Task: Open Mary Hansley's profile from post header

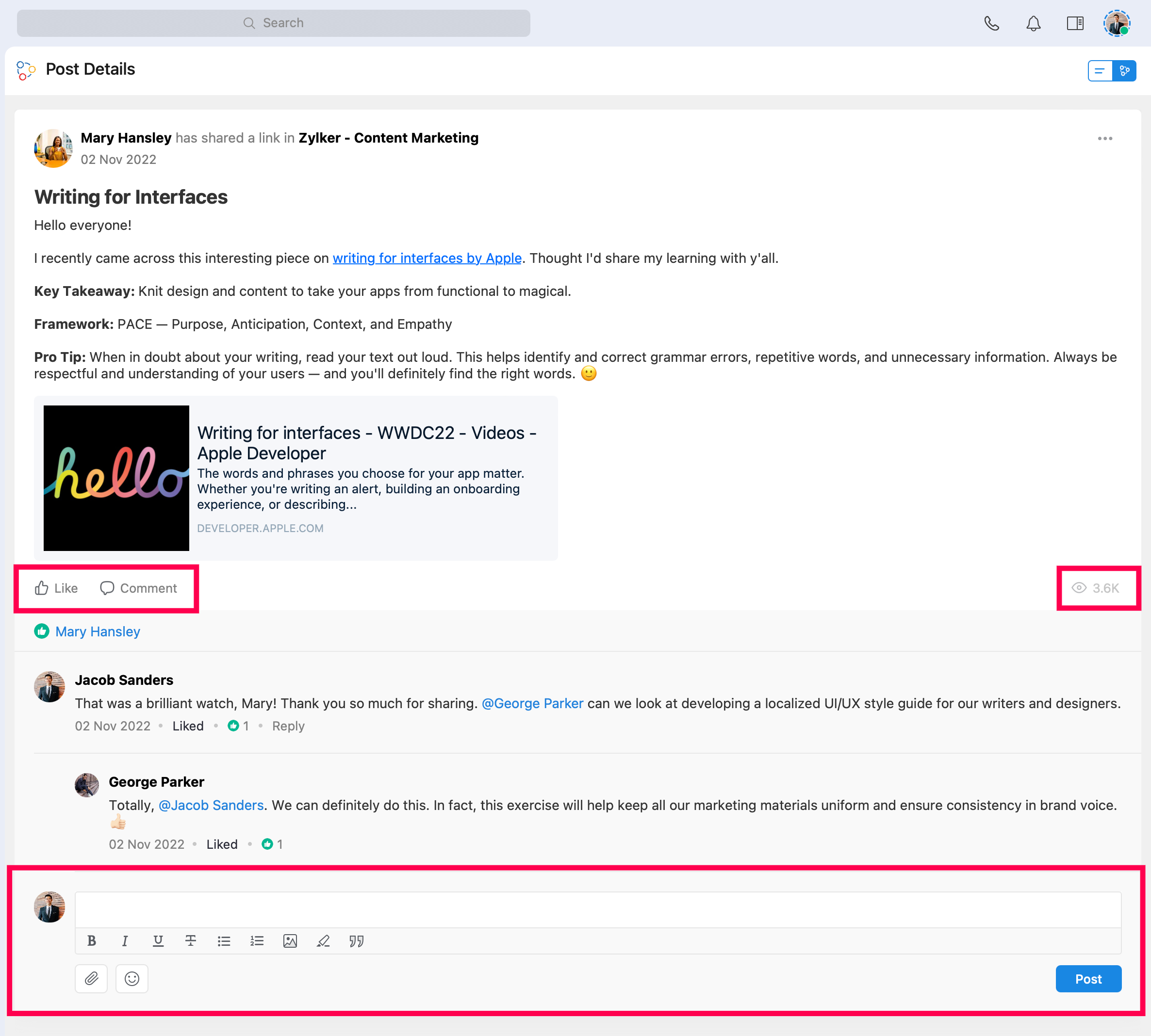Action: [x=126, y=138]
